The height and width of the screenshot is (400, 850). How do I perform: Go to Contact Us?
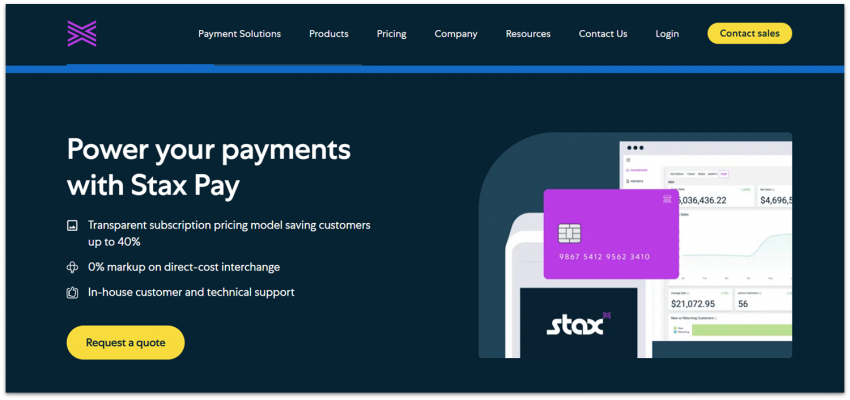point(603,34)
